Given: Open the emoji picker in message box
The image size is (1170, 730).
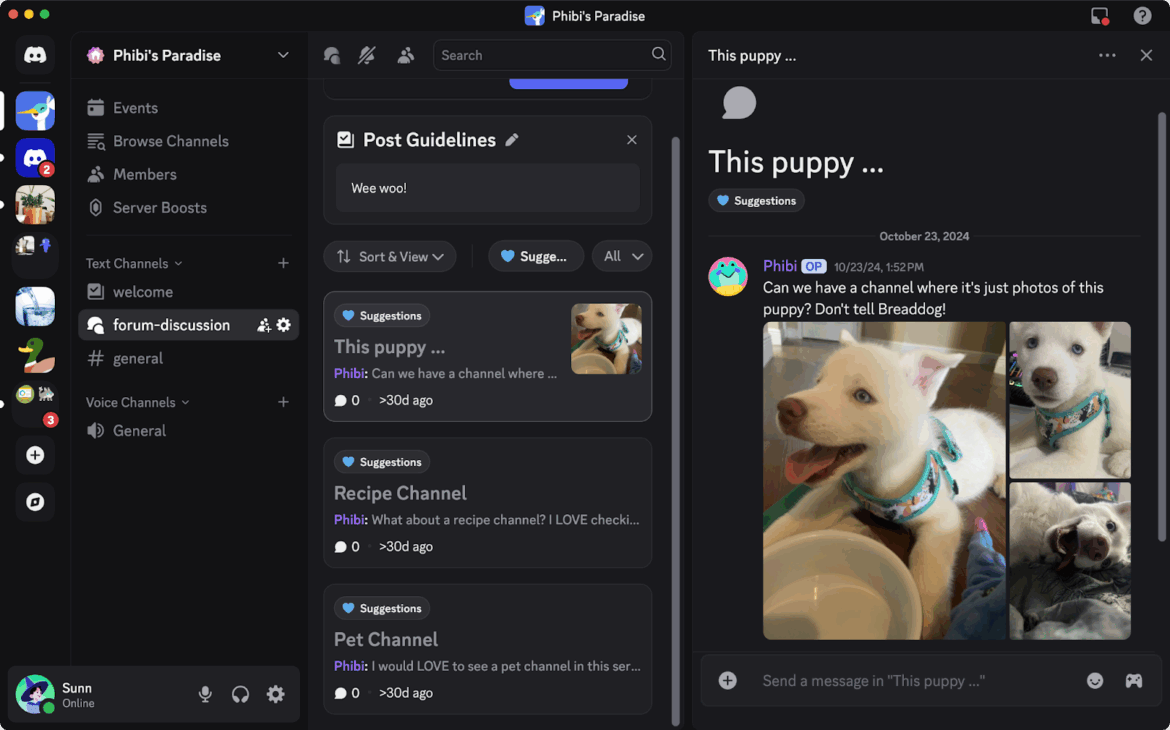Looking at the screenshot, I should (x=1095, y=681).
